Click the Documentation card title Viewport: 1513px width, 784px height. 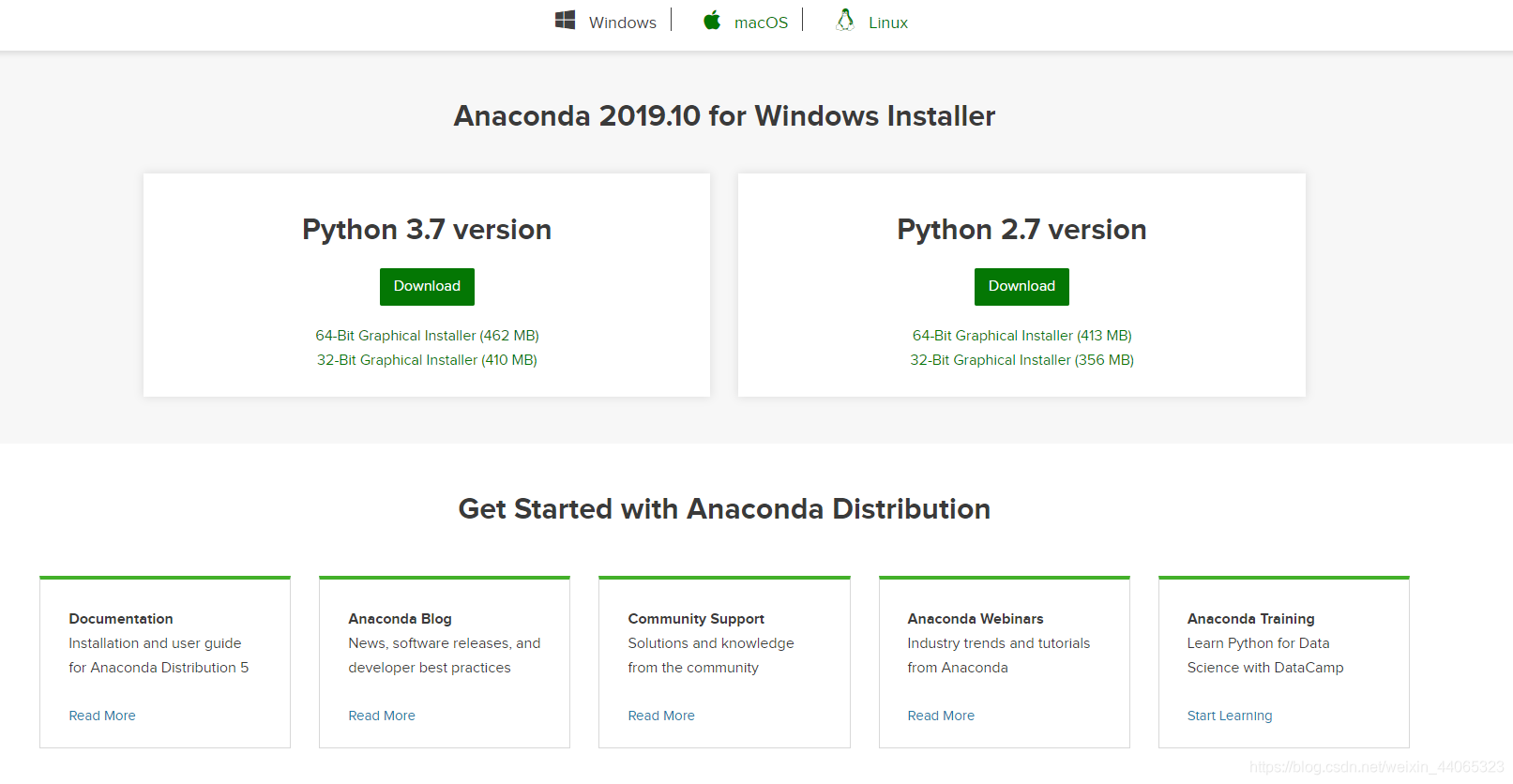121,619
